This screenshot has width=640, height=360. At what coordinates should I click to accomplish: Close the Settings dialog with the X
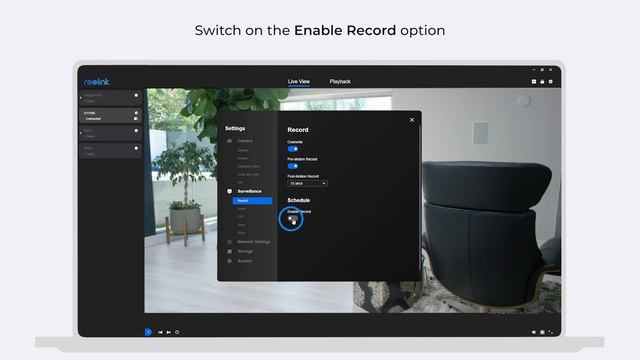click(x=412, y=120)
